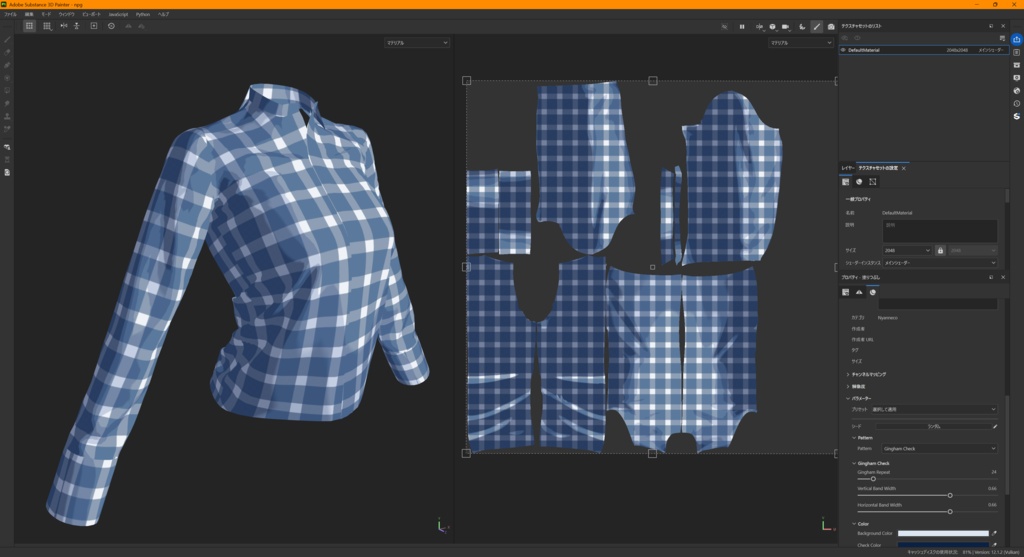1024x557 pixels.
Task: Click the symmetry settings icon
Action: tap(76, 26)
